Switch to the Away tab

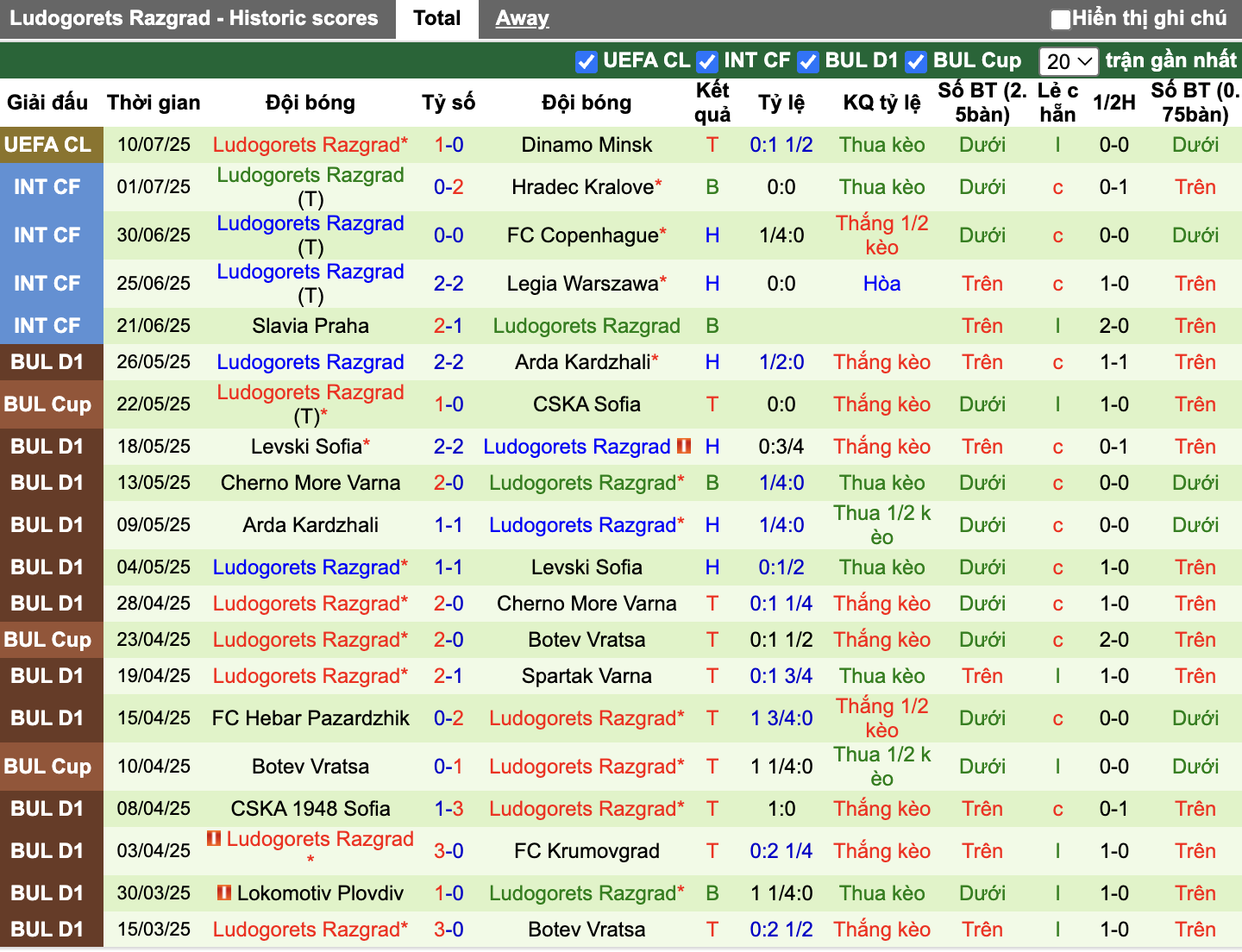pyautogui.click(x=522, y=18)
